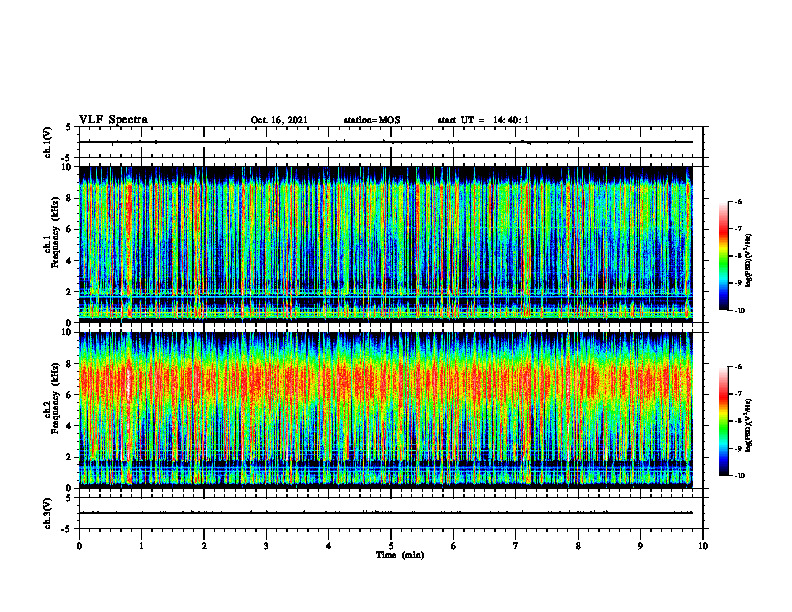The width and height of the screenshot is (792, 612).
Task: Select the ch.2 "Frequency (kHz)" axis title
Action: point(55,398)
